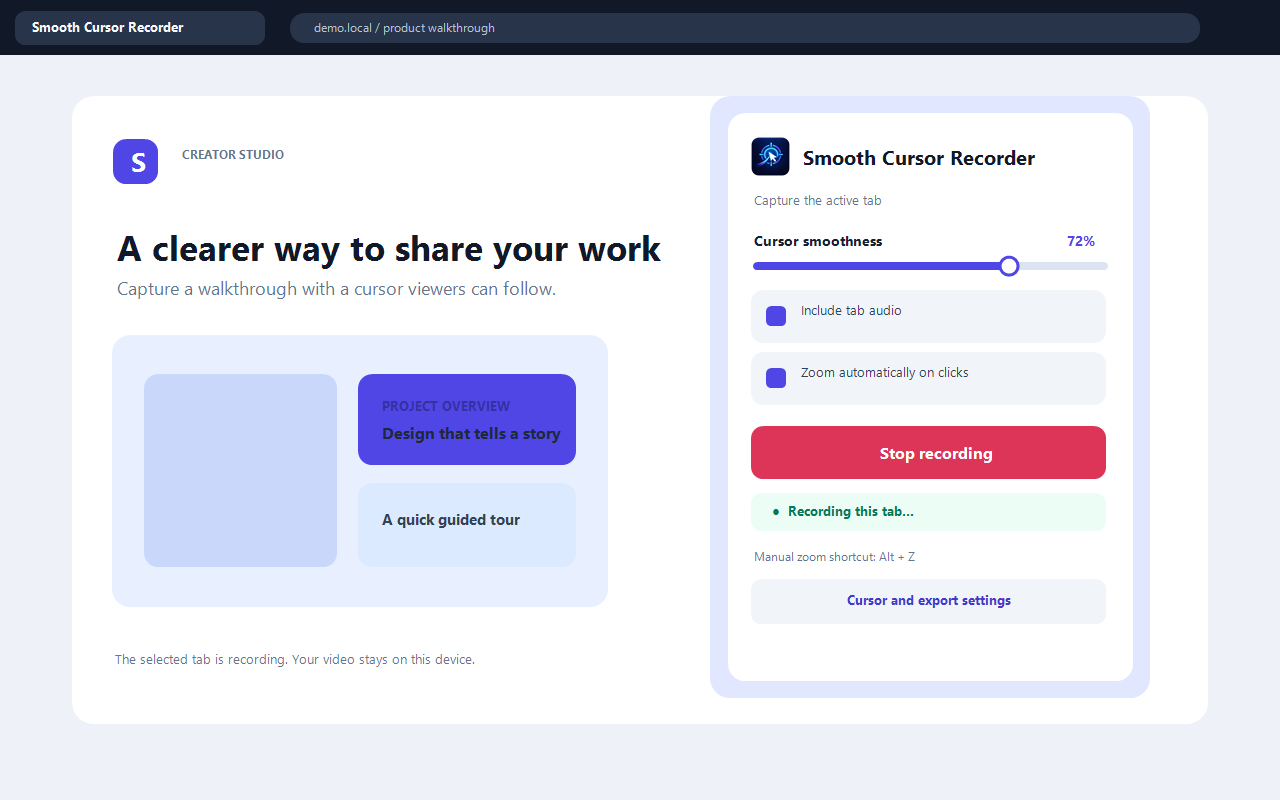Screen dimensions: 1280x800
Task: Open Cursor and export settings
Action: [928, 601]
